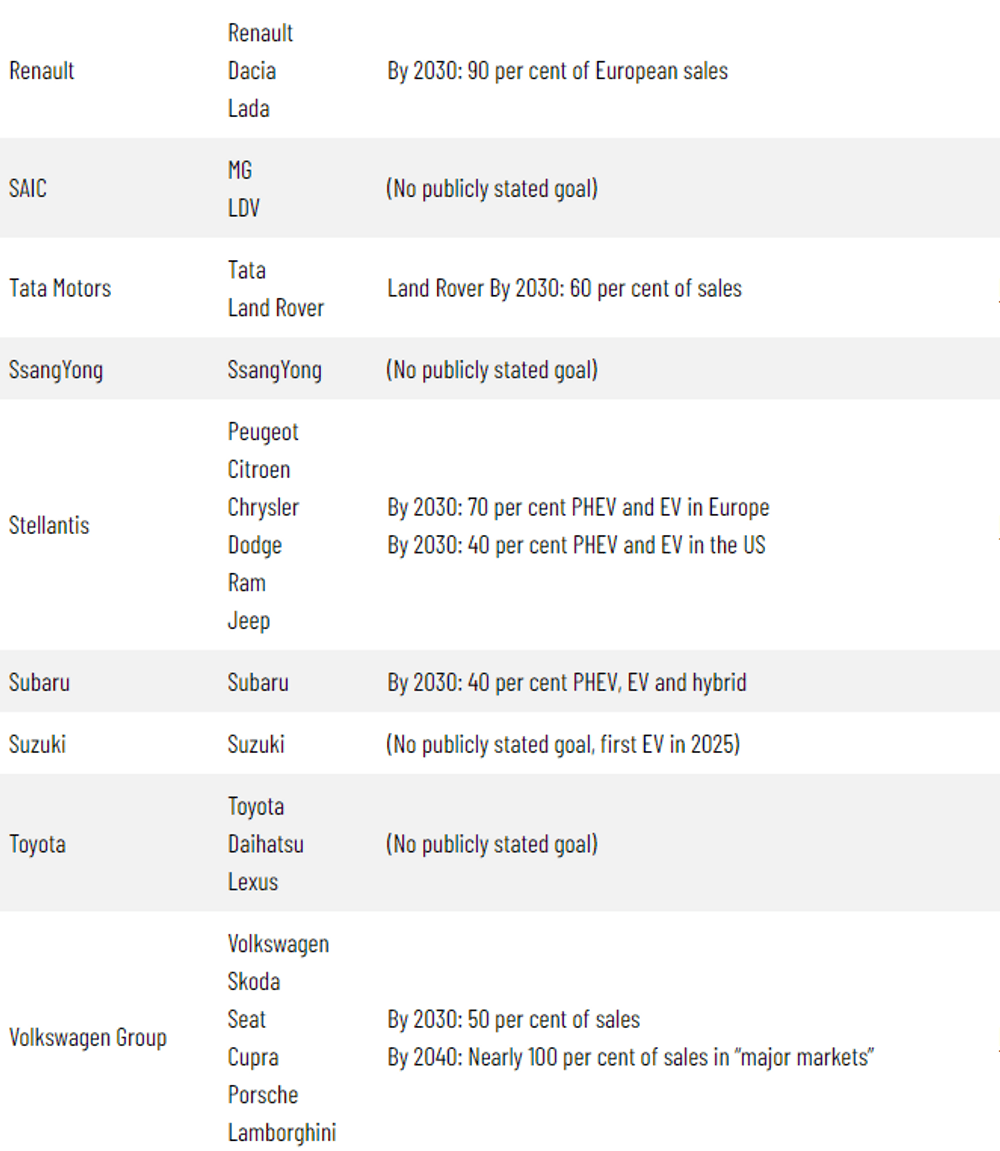The width and height of the screenshot is (1000, 1151).
Task: Click the Tata Motors row label
Action: click(60, 288)
